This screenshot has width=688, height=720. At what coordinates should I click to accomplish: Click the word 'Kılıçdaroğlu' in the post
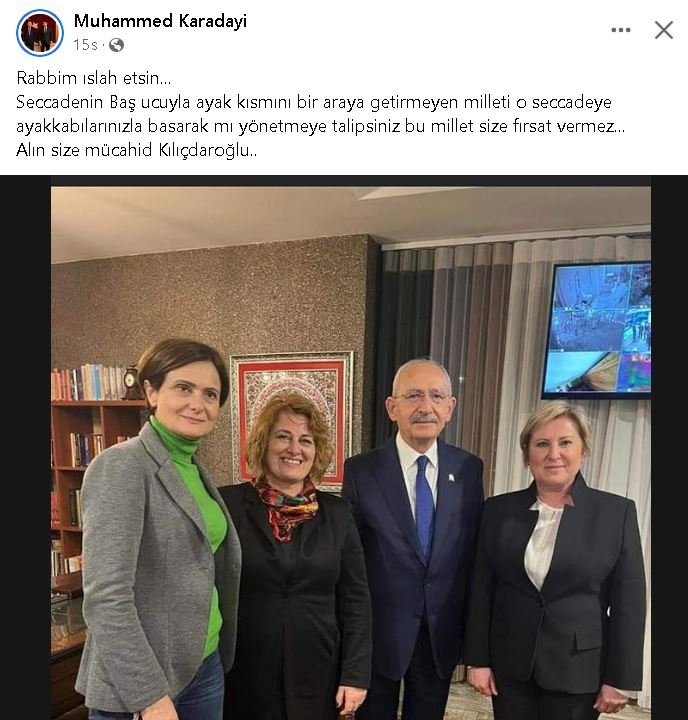coord(204,150)
